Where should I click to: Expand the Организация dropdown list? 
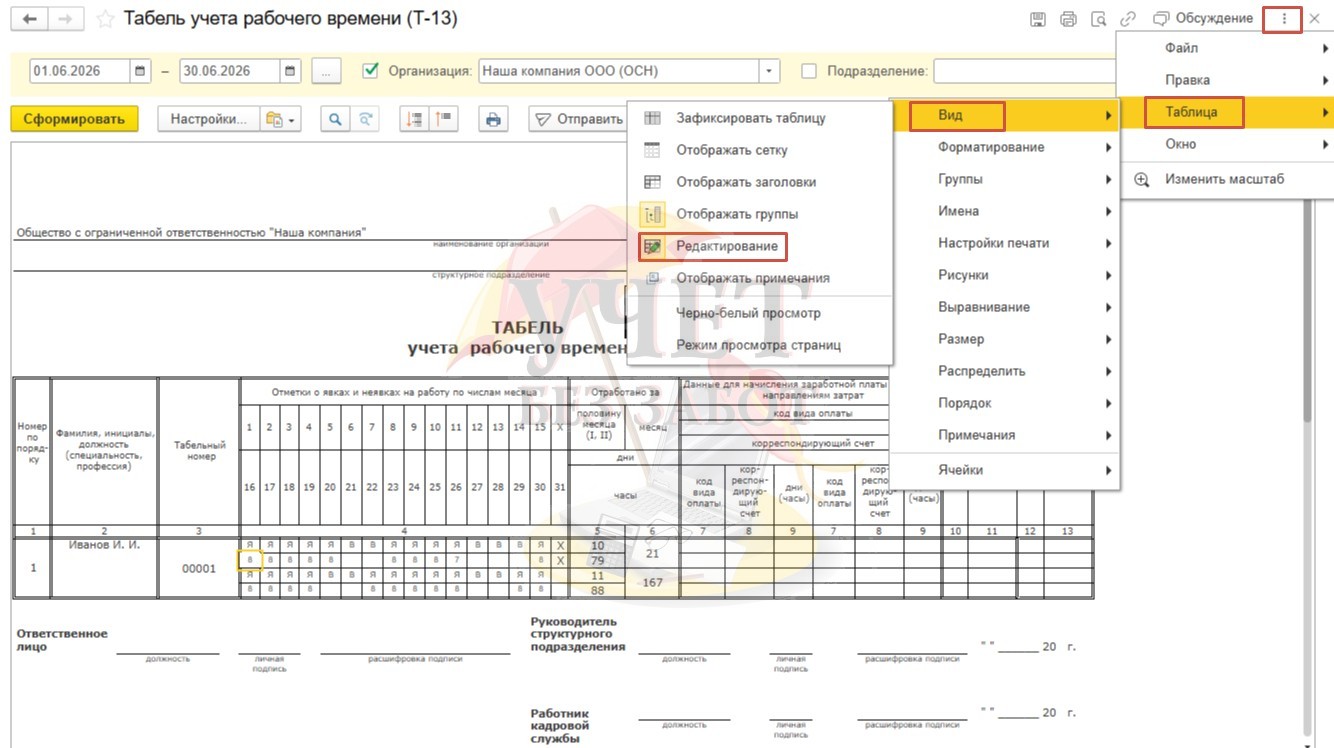coord(769,71)
